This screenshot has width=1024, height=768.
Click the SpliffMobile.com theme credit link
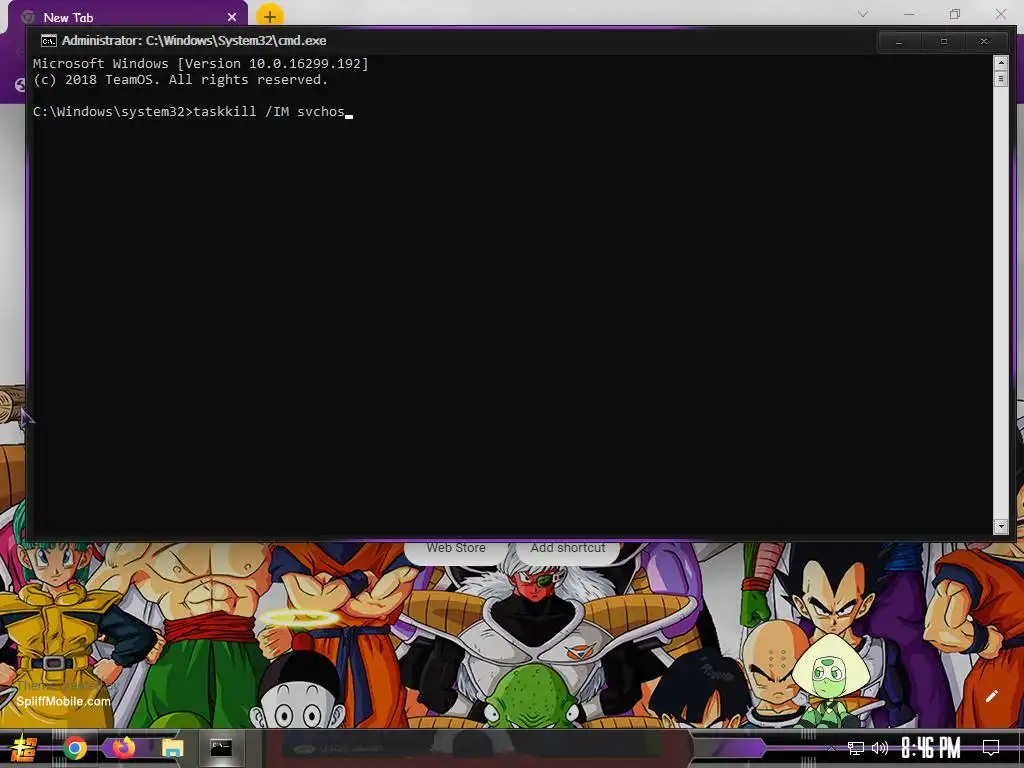(63, 701)
